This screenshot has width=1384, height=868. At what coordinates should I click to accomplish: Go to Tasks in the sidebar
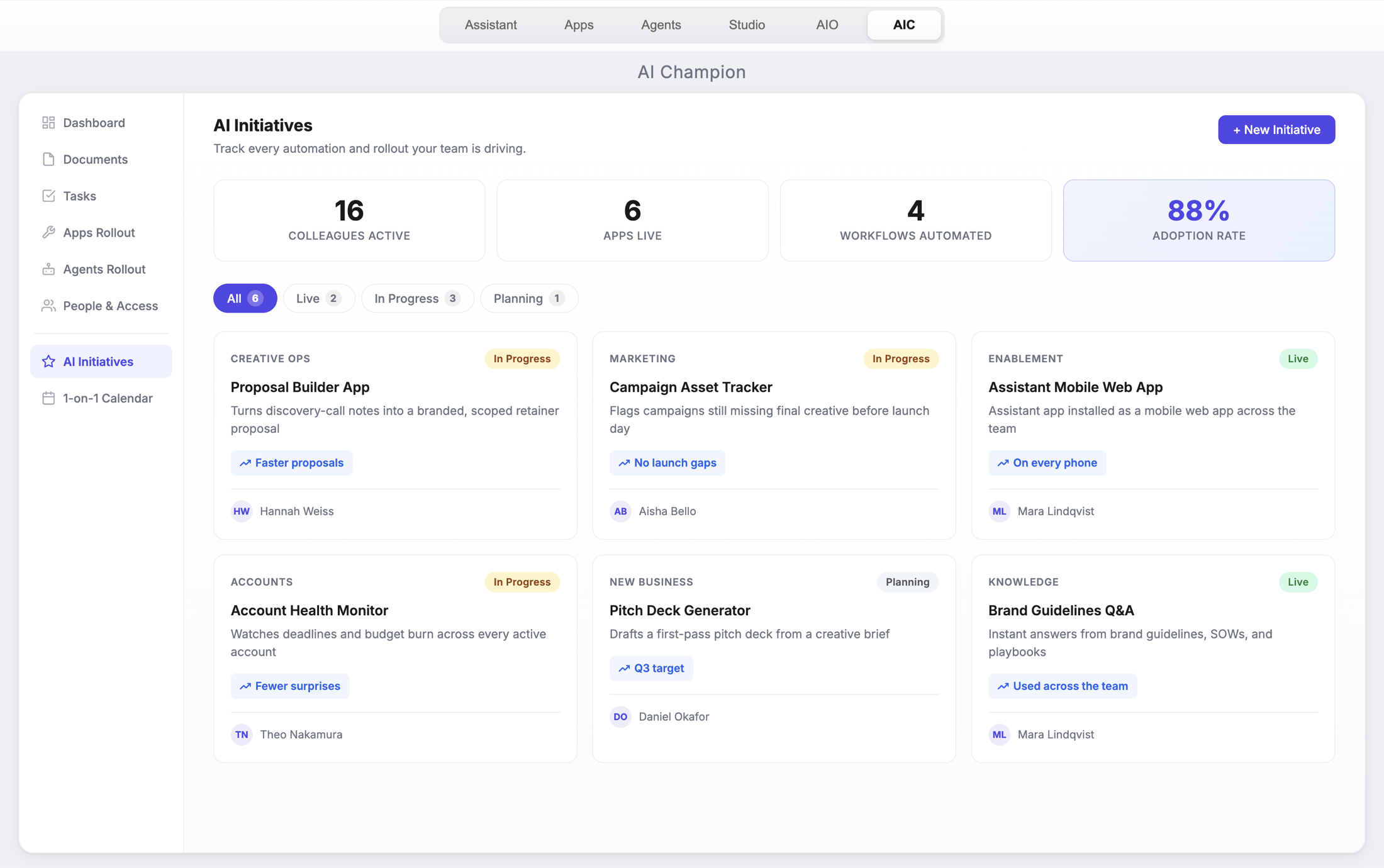[101, 196]
